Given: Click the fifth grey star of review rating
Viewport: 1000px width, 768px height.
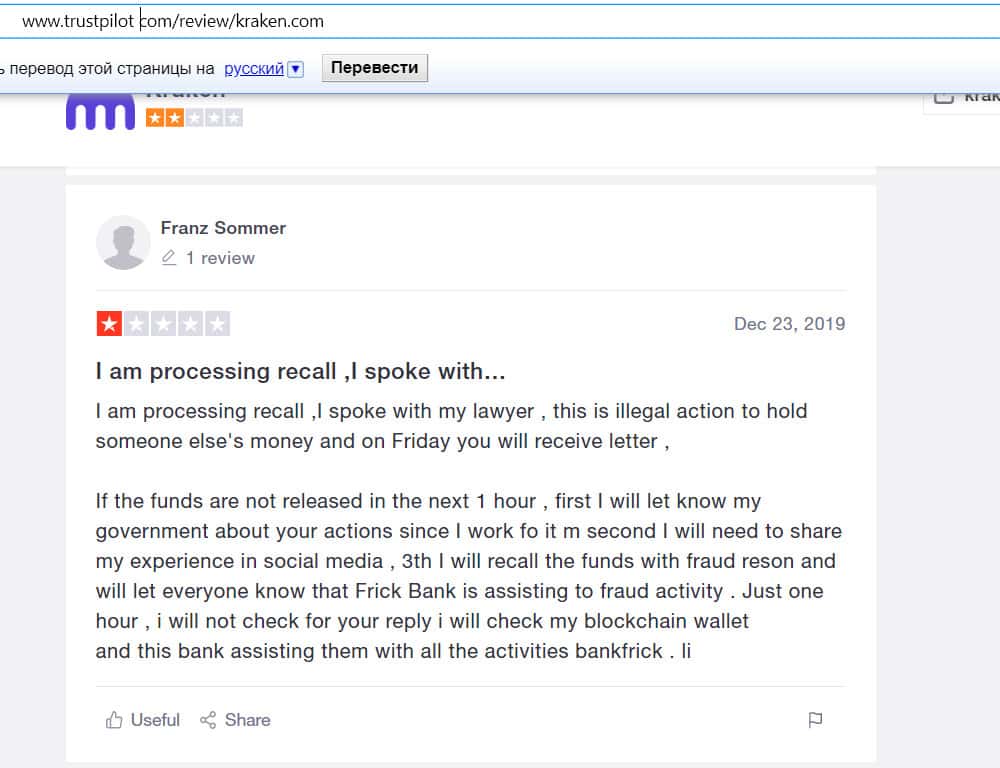Looking at the screenshot, I should (x=218, y=324).
